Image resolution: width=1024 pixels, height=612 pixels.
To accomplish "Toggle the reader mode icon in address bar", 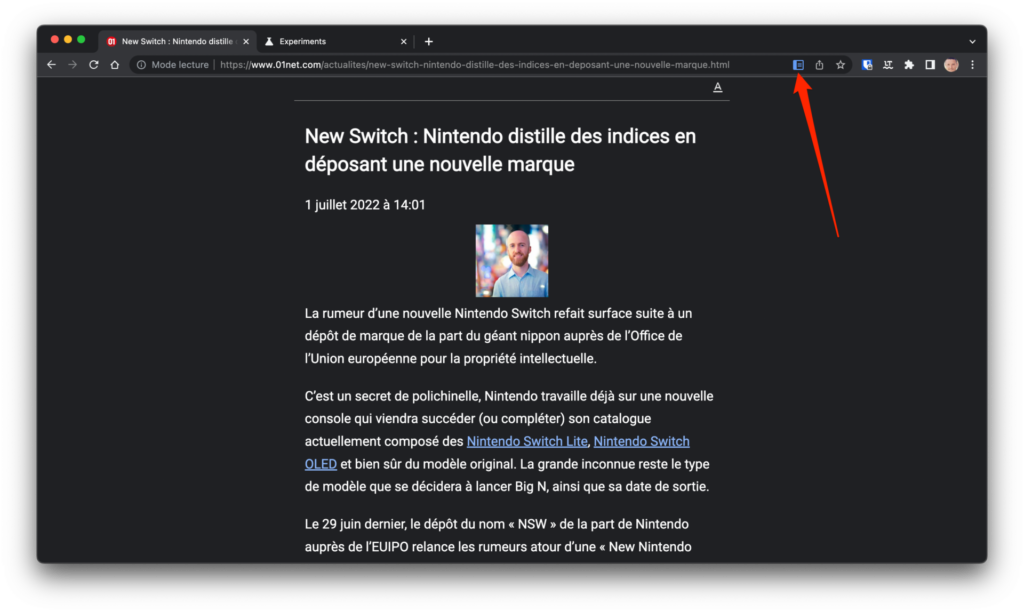I will [x=798, y=65].
